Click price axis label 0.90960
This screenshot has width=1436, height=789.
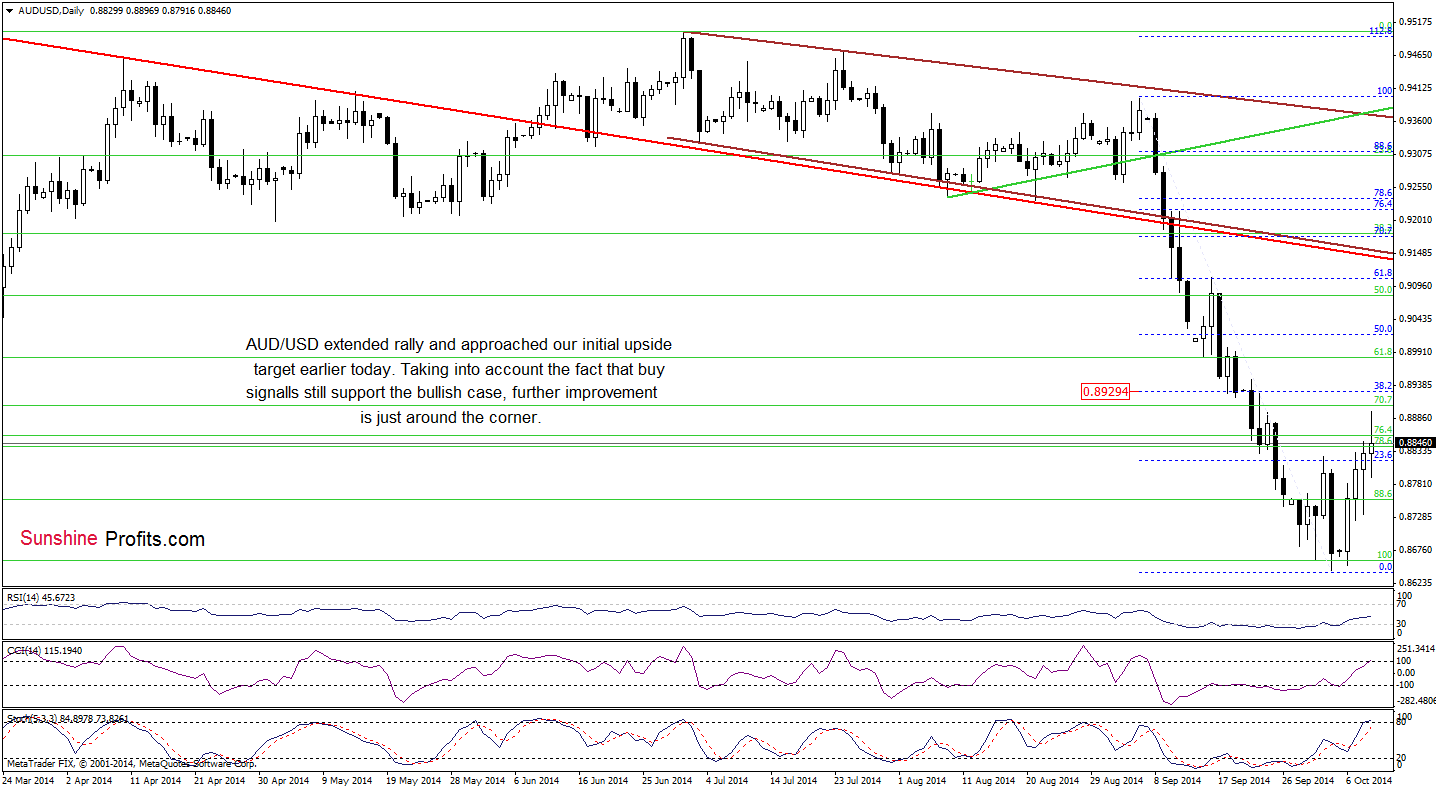(1415, 285)
